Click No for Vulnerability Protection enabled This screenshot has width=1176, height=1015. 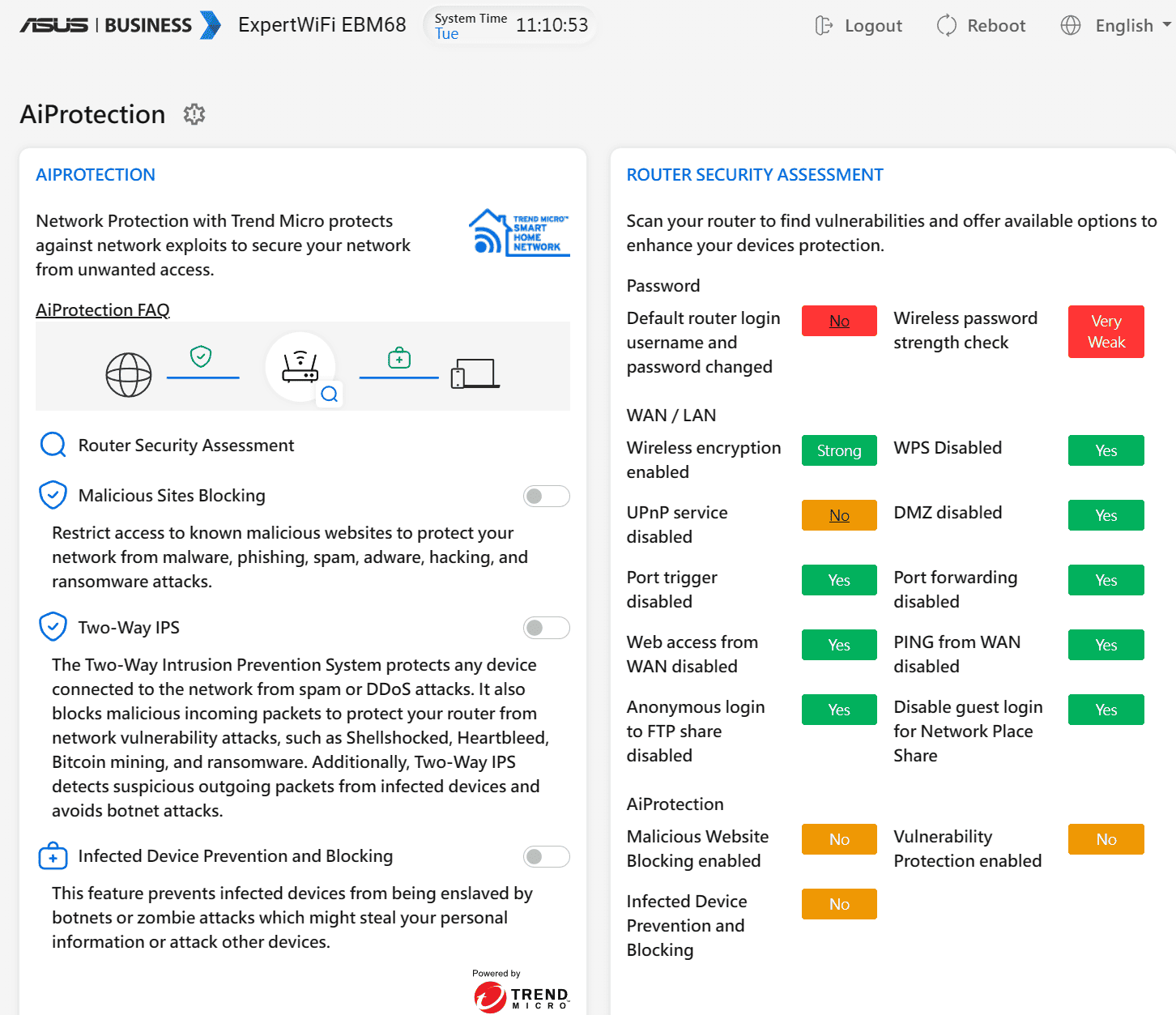tap(1106, 839)
